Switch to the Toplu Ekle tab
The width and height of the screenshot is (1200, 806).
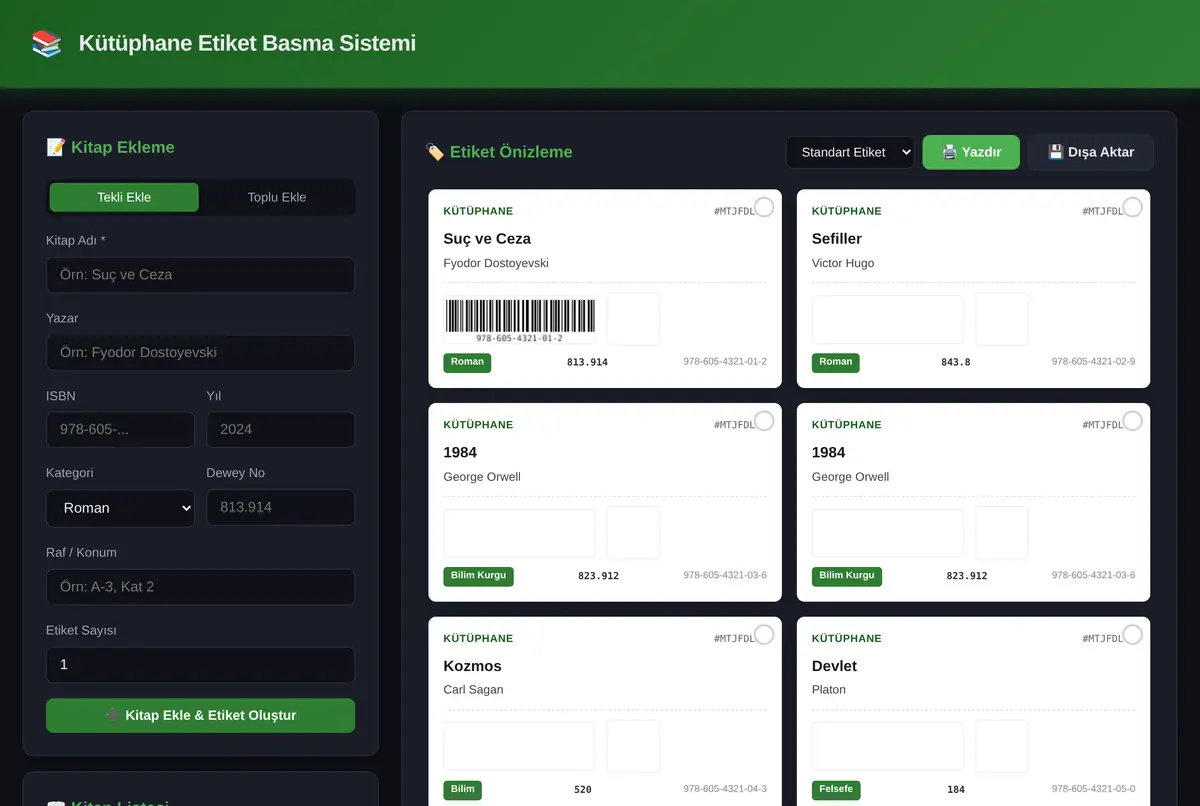tap(277, 197)
